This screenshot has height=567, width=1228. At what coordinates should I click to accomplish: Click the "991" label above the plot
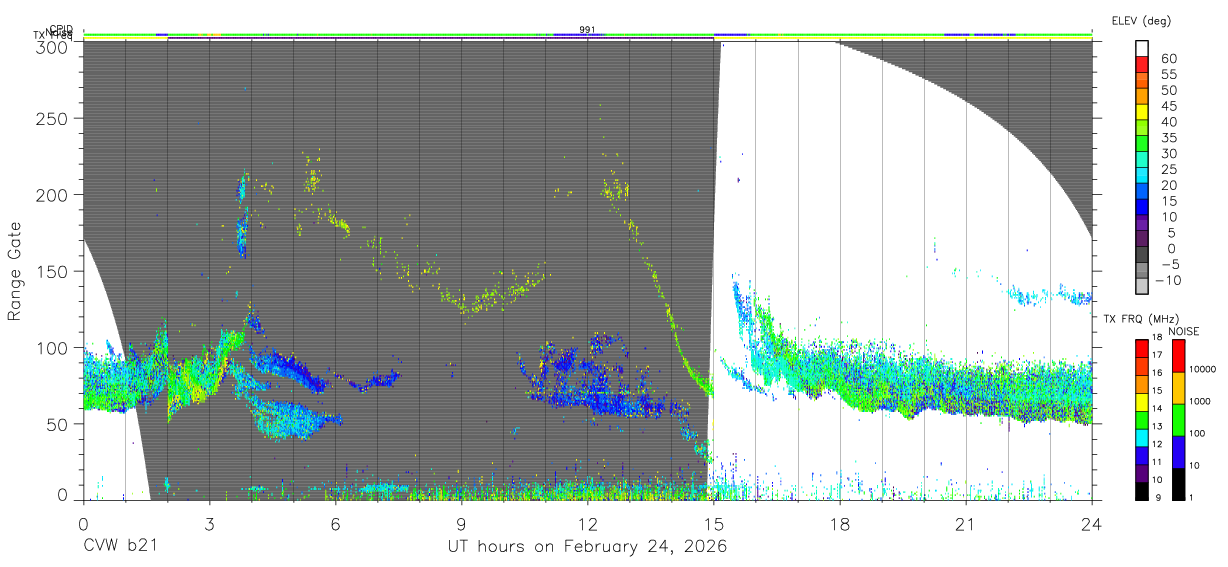pyautogui.click(x=587, y=30)
